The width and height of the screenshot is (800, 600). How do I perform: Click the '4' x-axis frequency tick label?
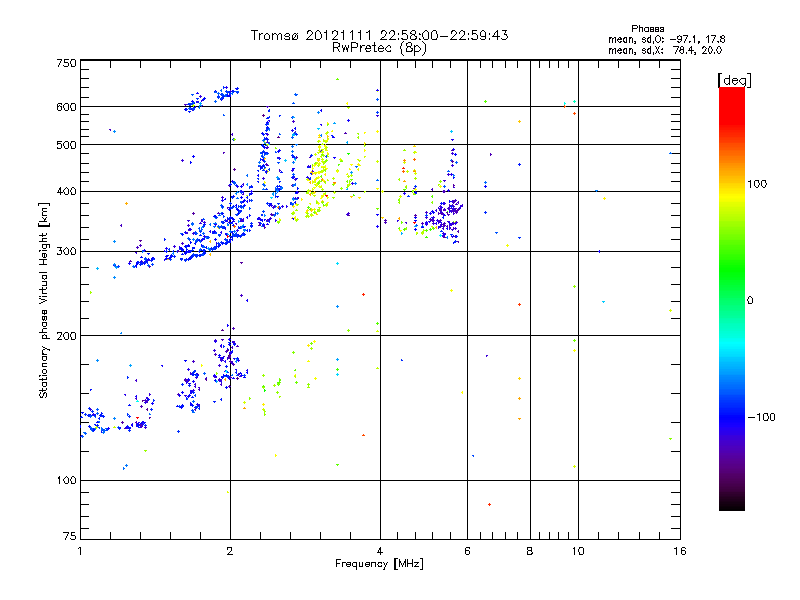(x=380, y=551)
